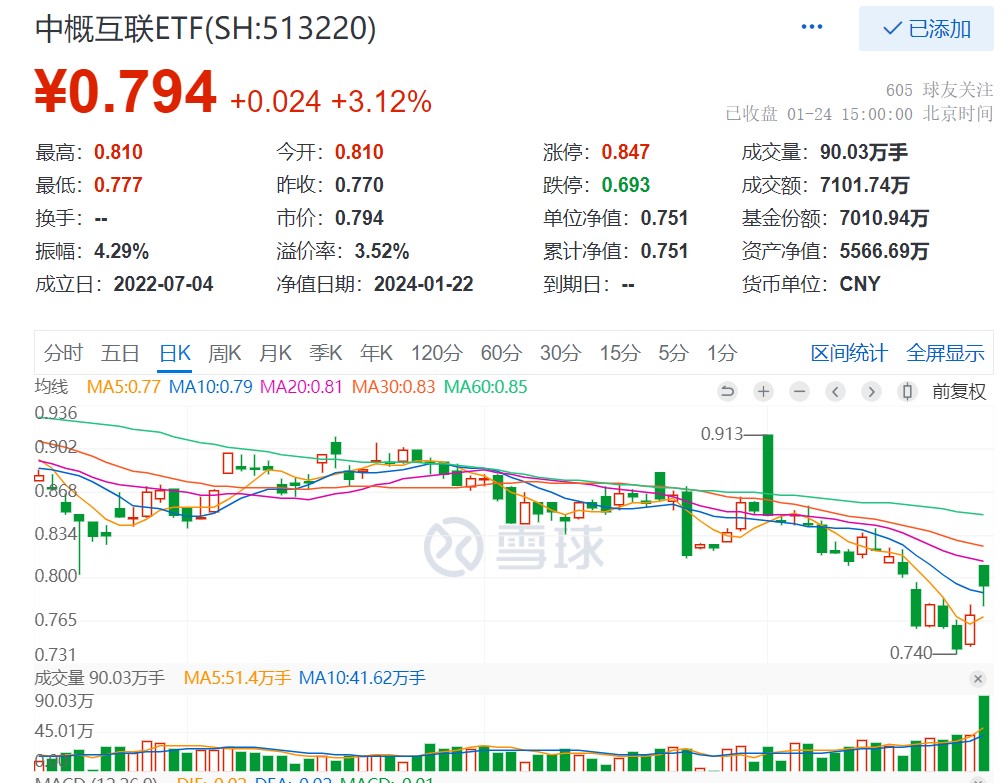Click the volume MA5:51.4万手 label
Image resolution: width=1008 pixels, height=783 pixels.
coord(237,678)
